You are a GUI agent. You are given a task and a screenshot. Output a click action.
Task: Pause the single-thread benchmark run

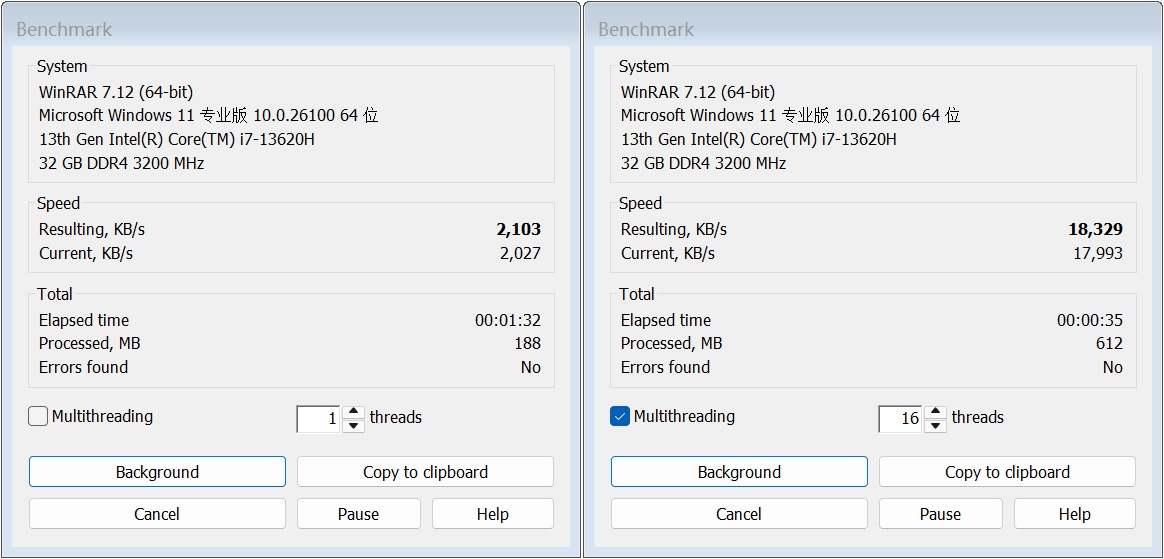click(358, 514)
